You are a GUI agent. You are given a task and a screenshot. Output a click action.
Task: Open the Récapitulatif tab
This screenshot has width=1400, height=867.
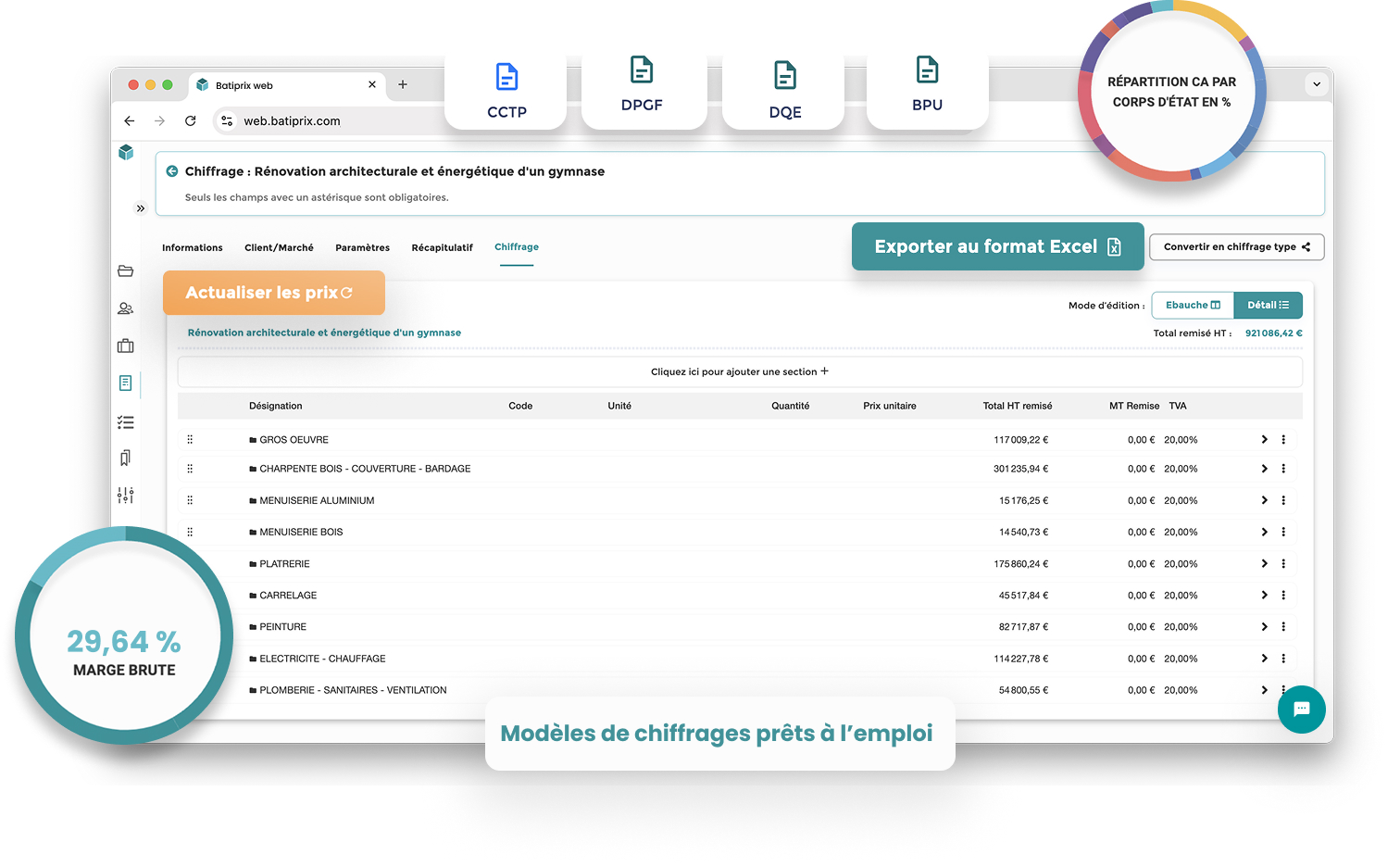point(443,247)
